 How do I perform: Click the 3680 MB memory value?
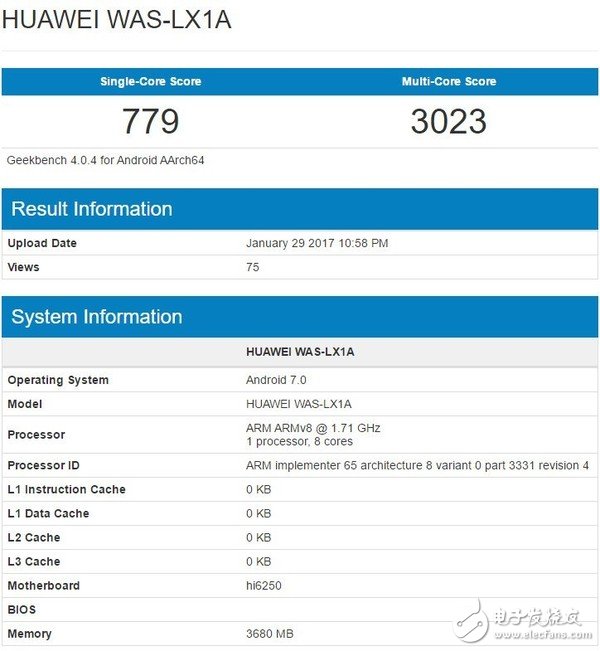[268, 633]
